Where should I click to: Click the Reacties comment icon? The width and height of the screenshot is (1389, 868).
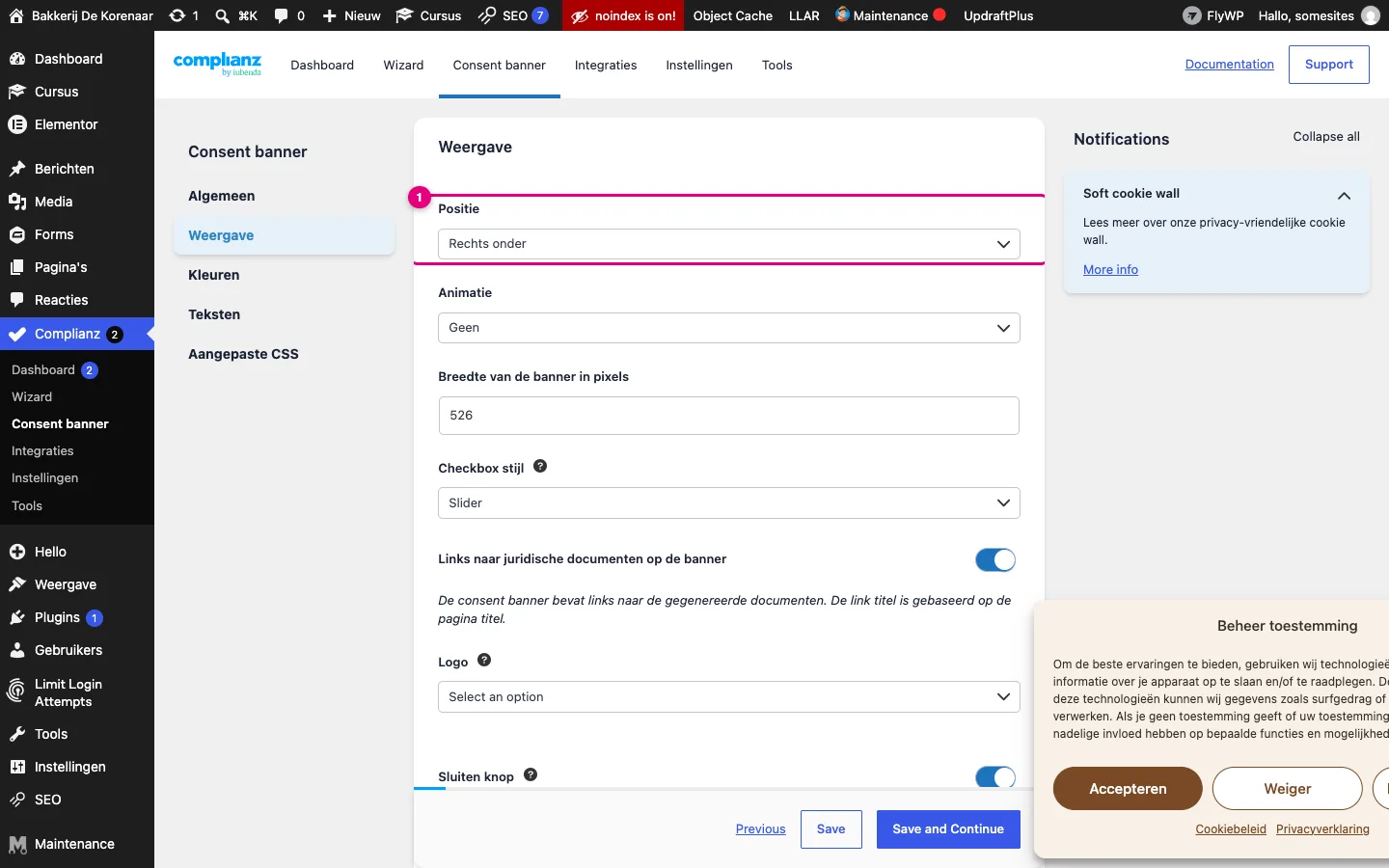point(16,300)
